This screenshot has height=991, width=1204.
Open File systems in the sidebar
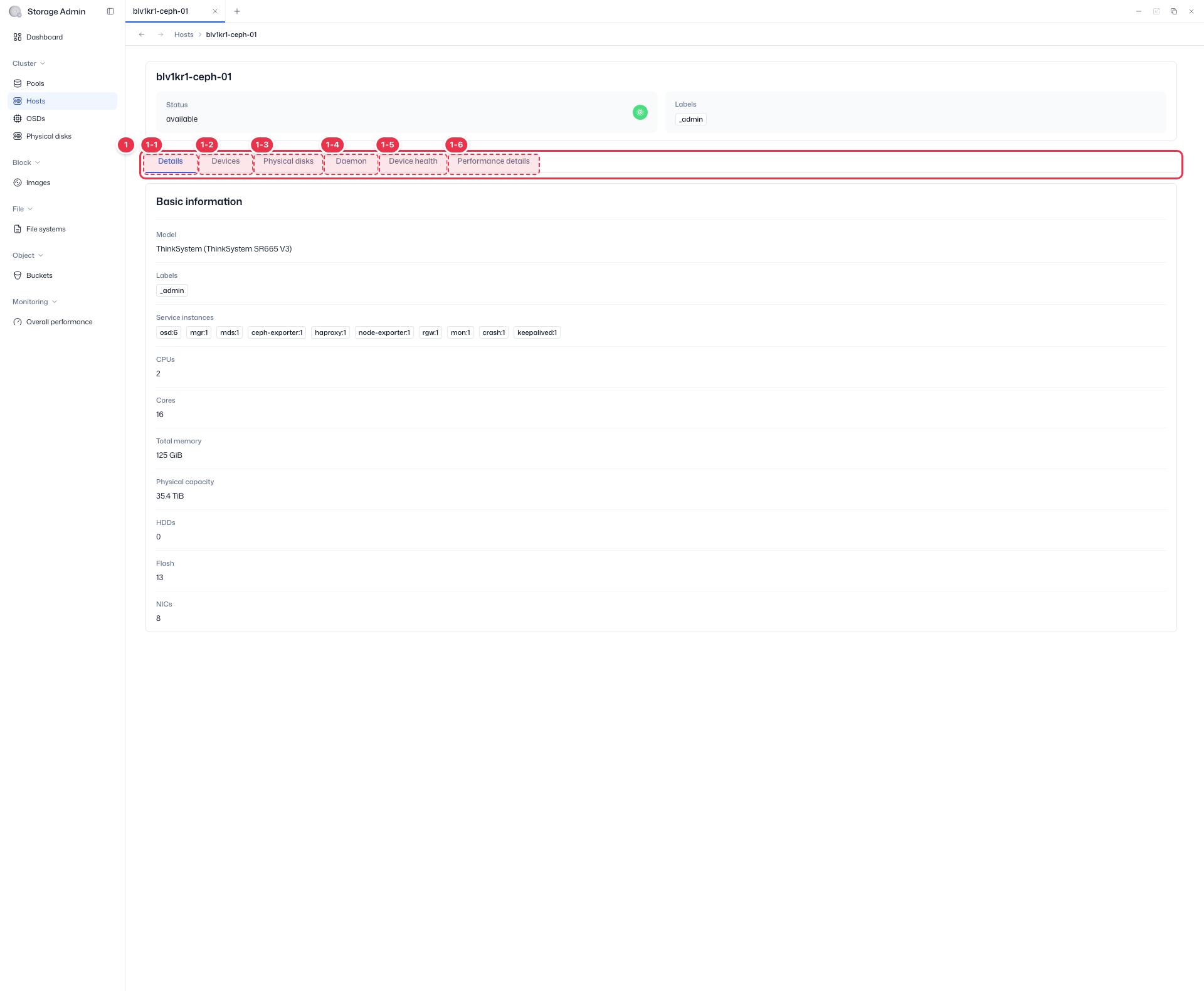coord(62,229)
